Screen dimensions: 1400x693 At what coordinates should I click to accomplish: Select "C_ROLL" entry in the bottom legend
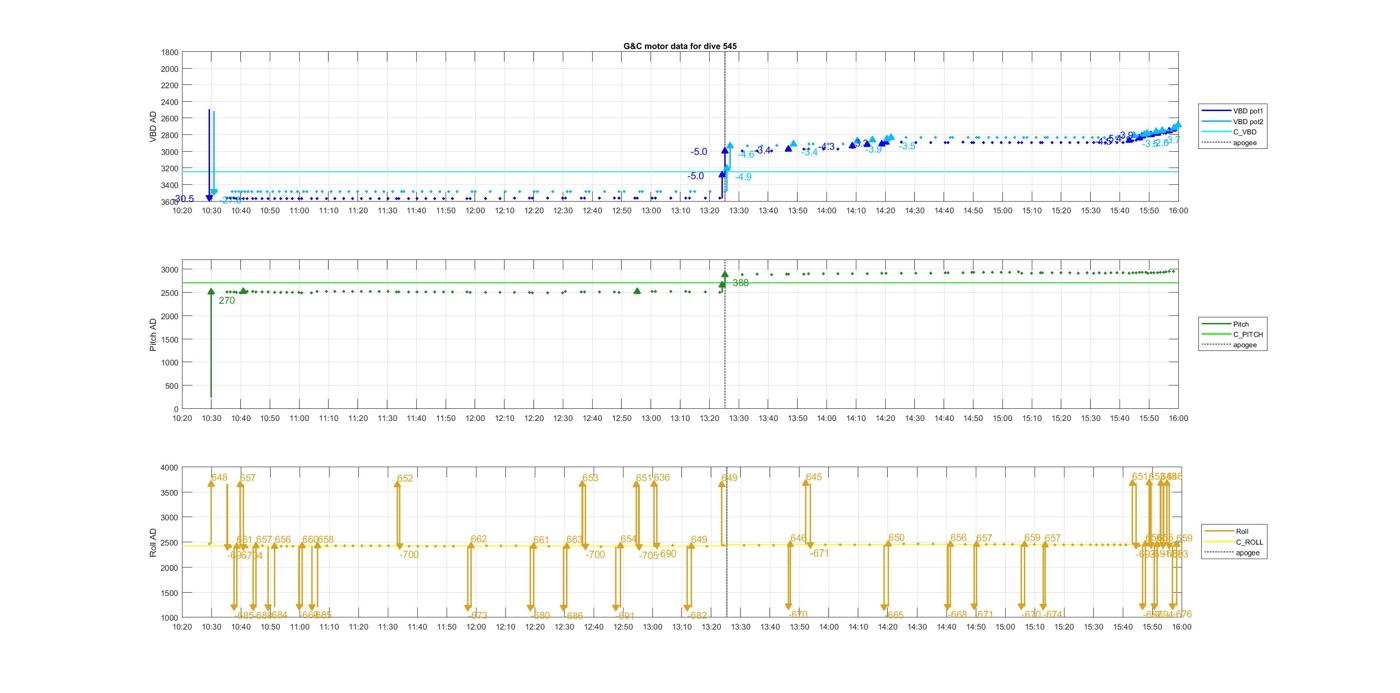1249,542
